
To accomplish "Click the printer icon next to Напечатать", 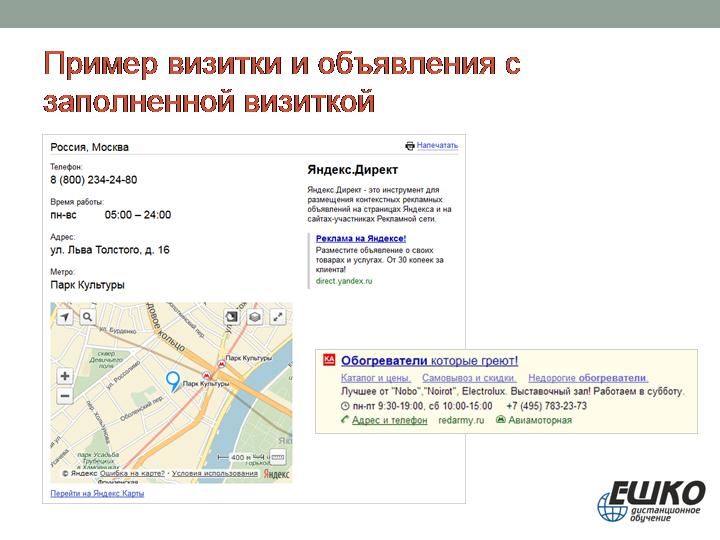I will click(410, 146).
